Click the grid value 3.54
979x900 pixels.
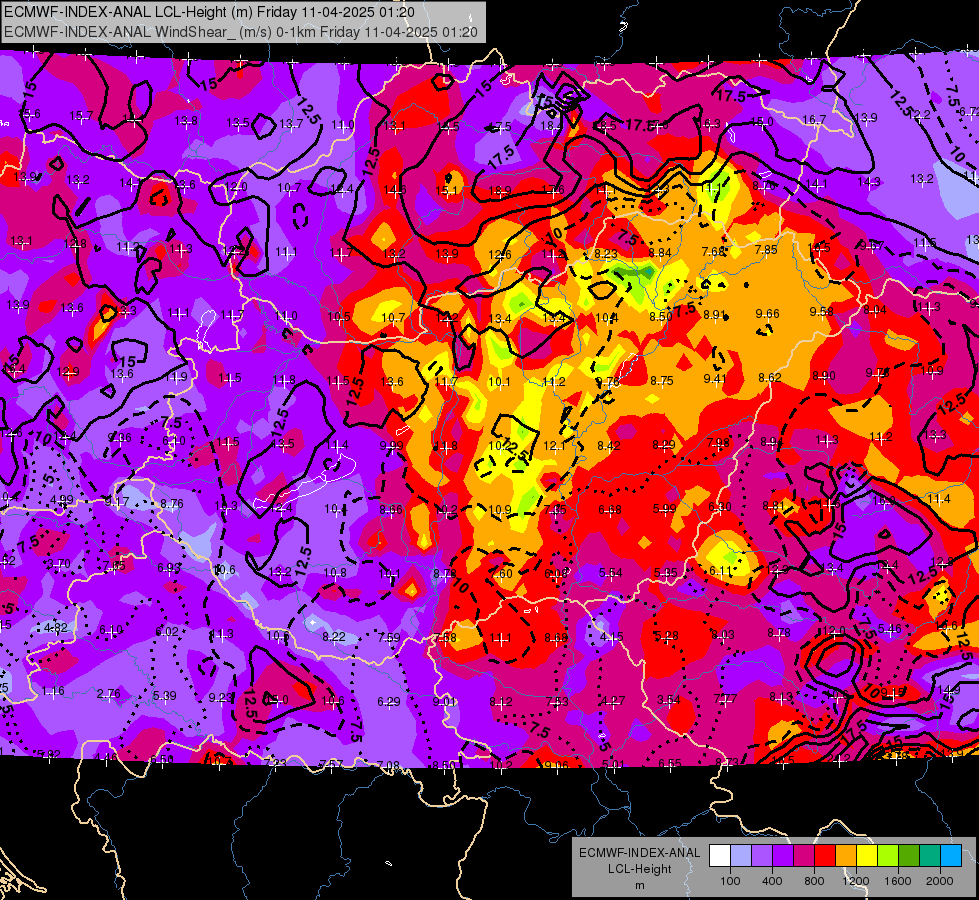669,700
